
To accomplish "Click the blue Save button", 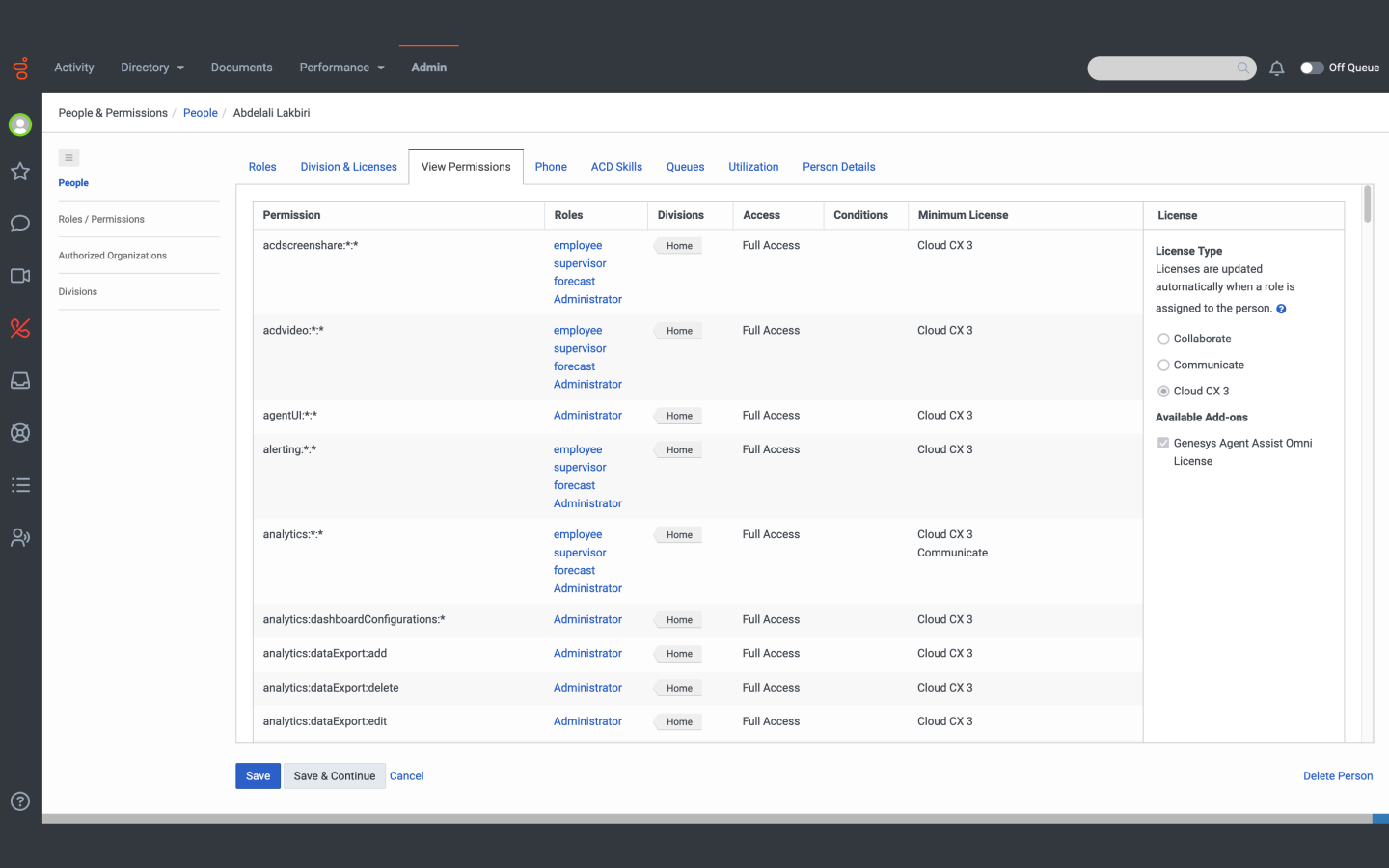I will coord(258,776).
